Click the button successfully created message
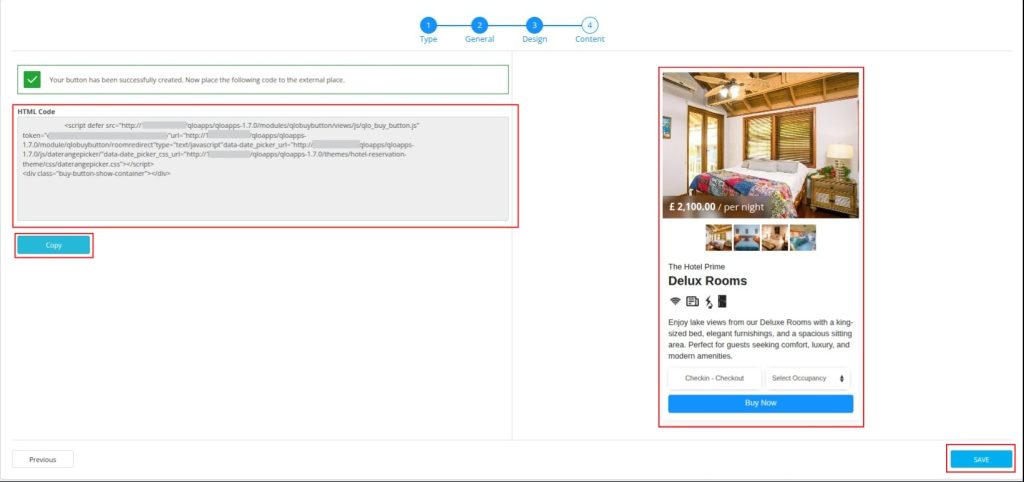This screenshot has width=1024, height=482. point(197,80)
